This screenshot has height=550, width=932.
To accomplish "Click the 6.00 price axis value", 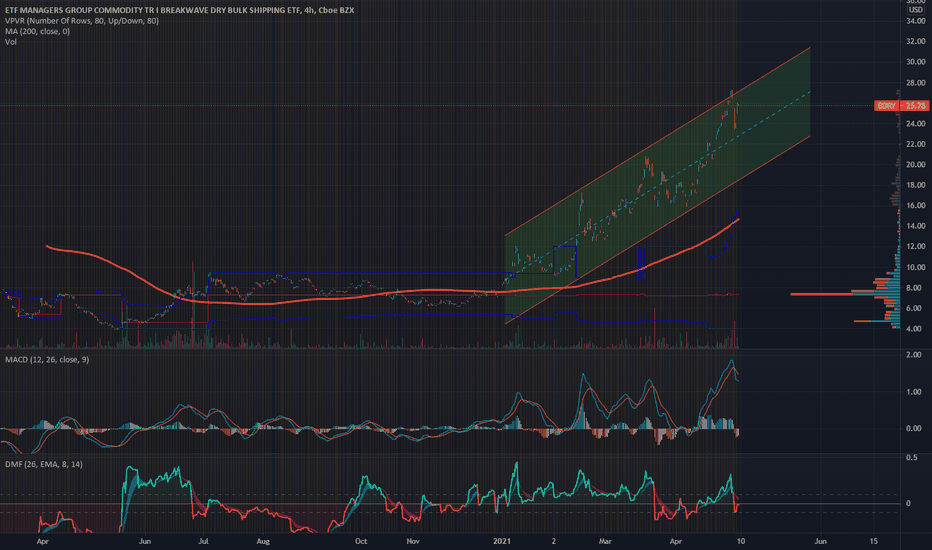I will click(915, 308).
